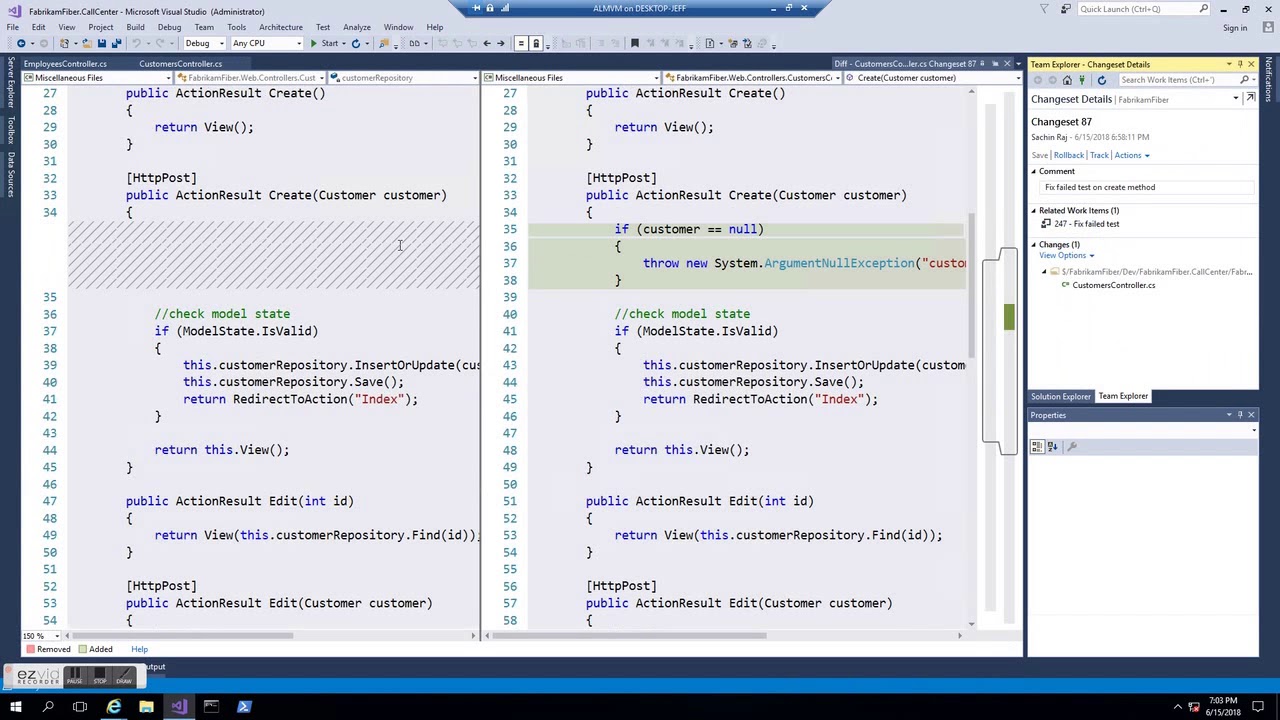Open Visual Studio taskbar icon

(x=179, y=707)
